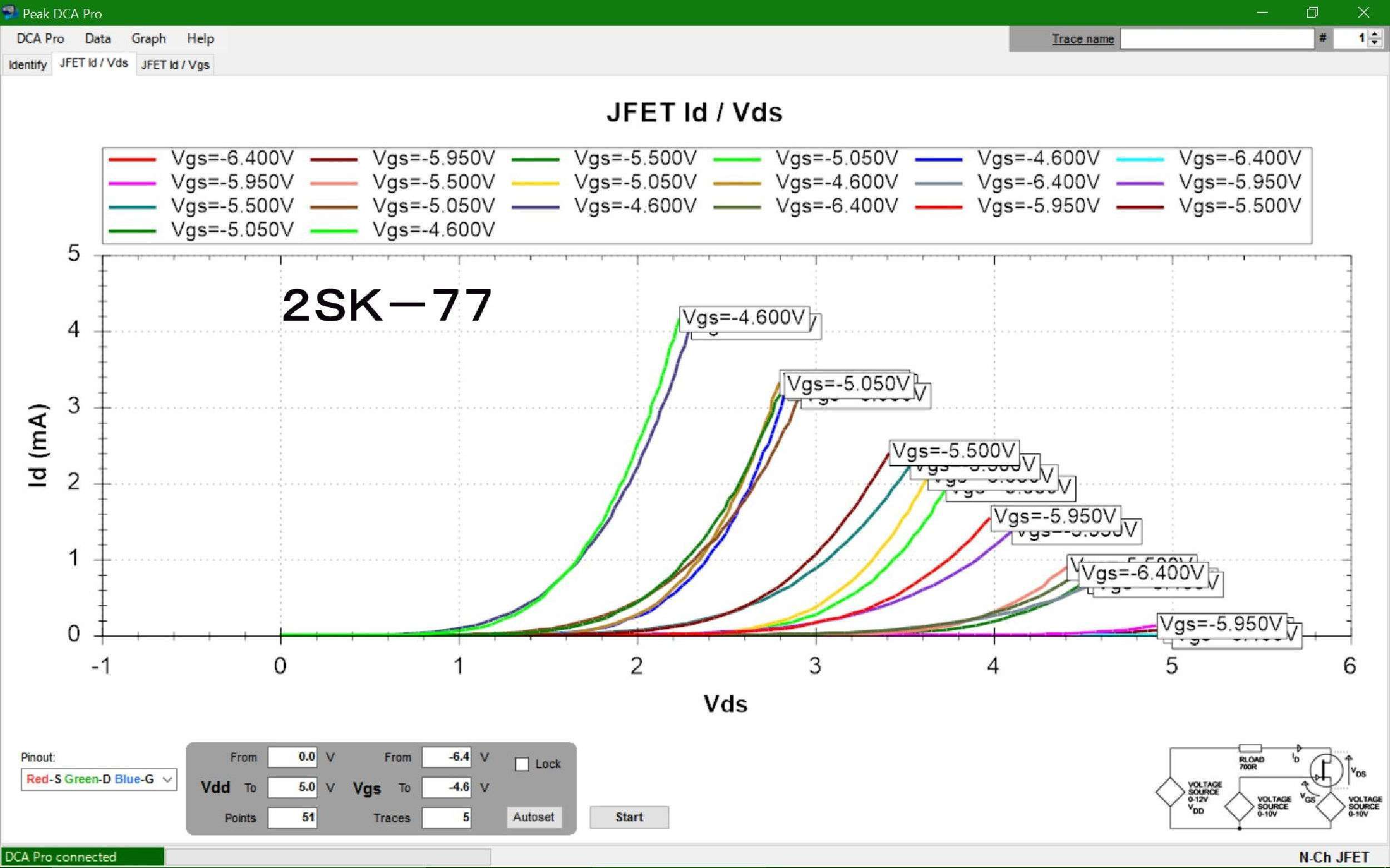This screenshot has height=868, width=1390.
Task: Restore down the application window
Action: point(1312,13)
